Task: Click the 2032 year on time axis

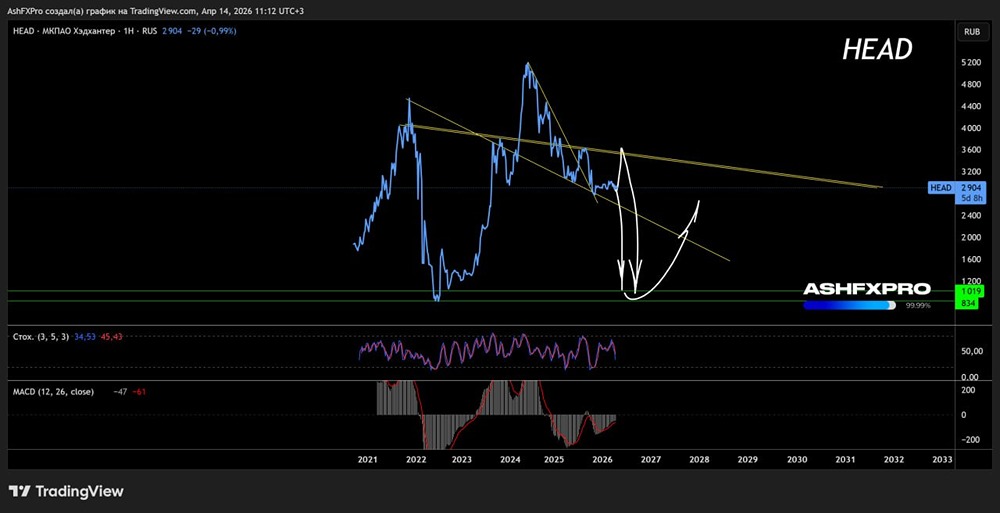Action: 893,459
